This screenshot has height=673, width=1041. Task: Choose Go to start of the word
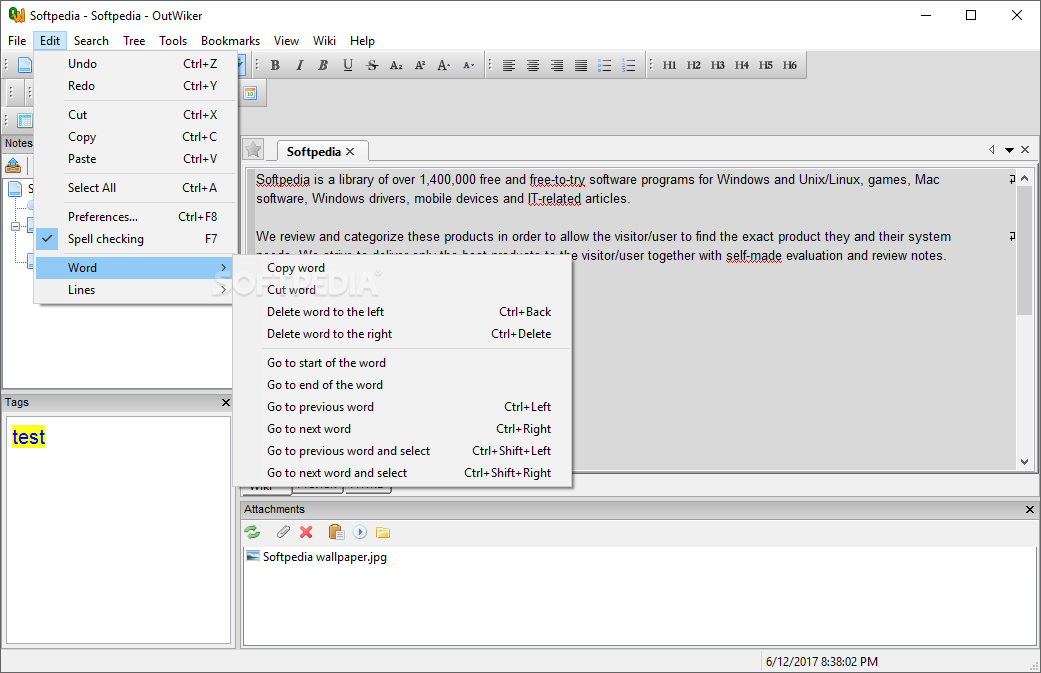tap(402, 363)
